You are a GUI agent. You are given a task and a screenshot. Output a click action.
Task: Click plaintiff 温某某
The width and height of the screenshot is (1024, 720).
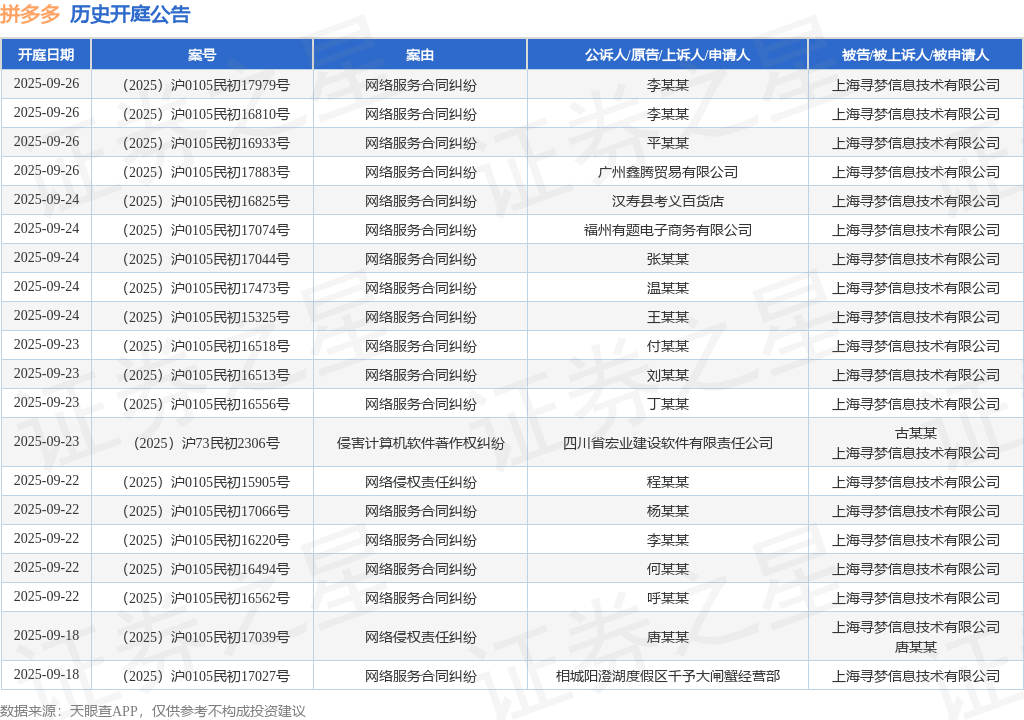(667, 288)
